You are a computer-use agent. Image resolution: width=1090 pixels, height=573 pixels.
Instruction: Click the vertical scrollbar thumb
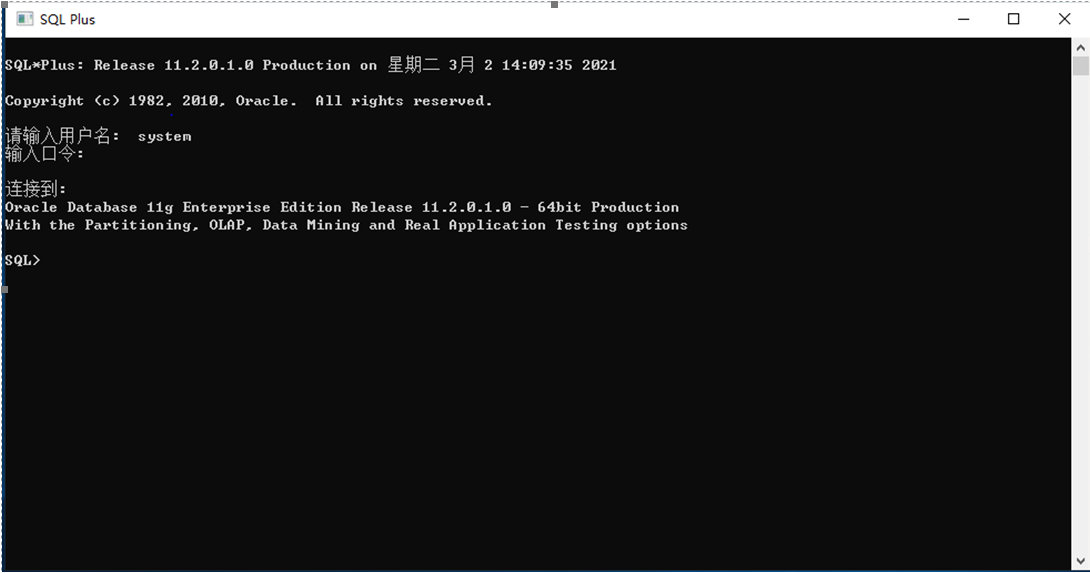(x=1080, y=66)
